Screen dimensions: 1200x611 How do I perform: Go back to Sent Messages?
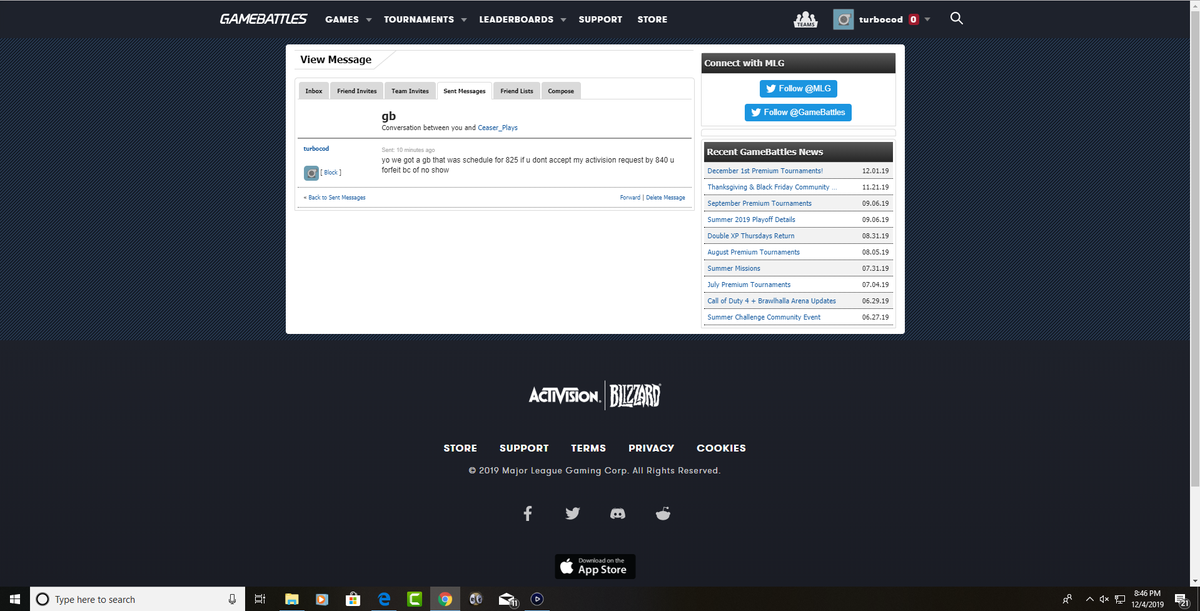[335, 198]
